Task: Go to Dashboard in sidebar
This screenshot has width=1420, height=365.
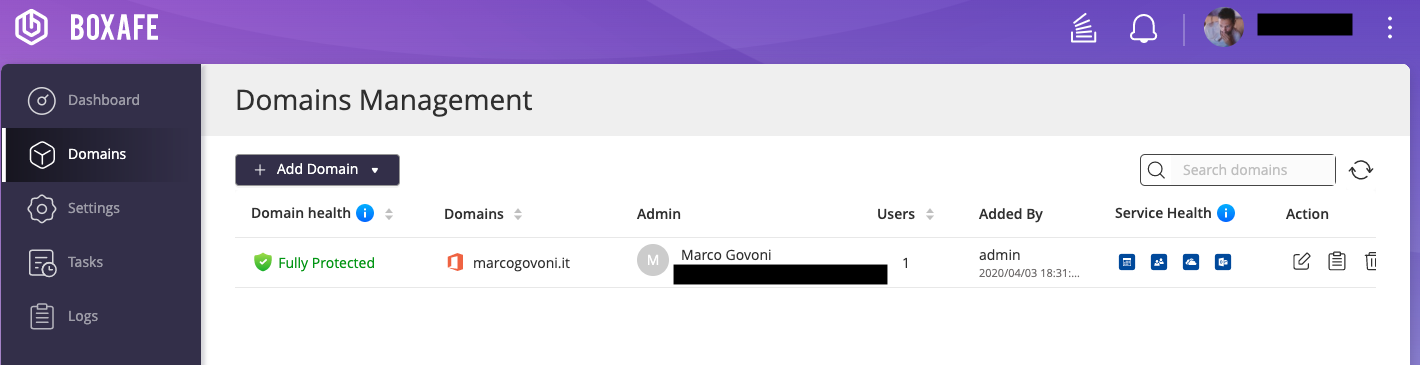Action: [102, 100]
